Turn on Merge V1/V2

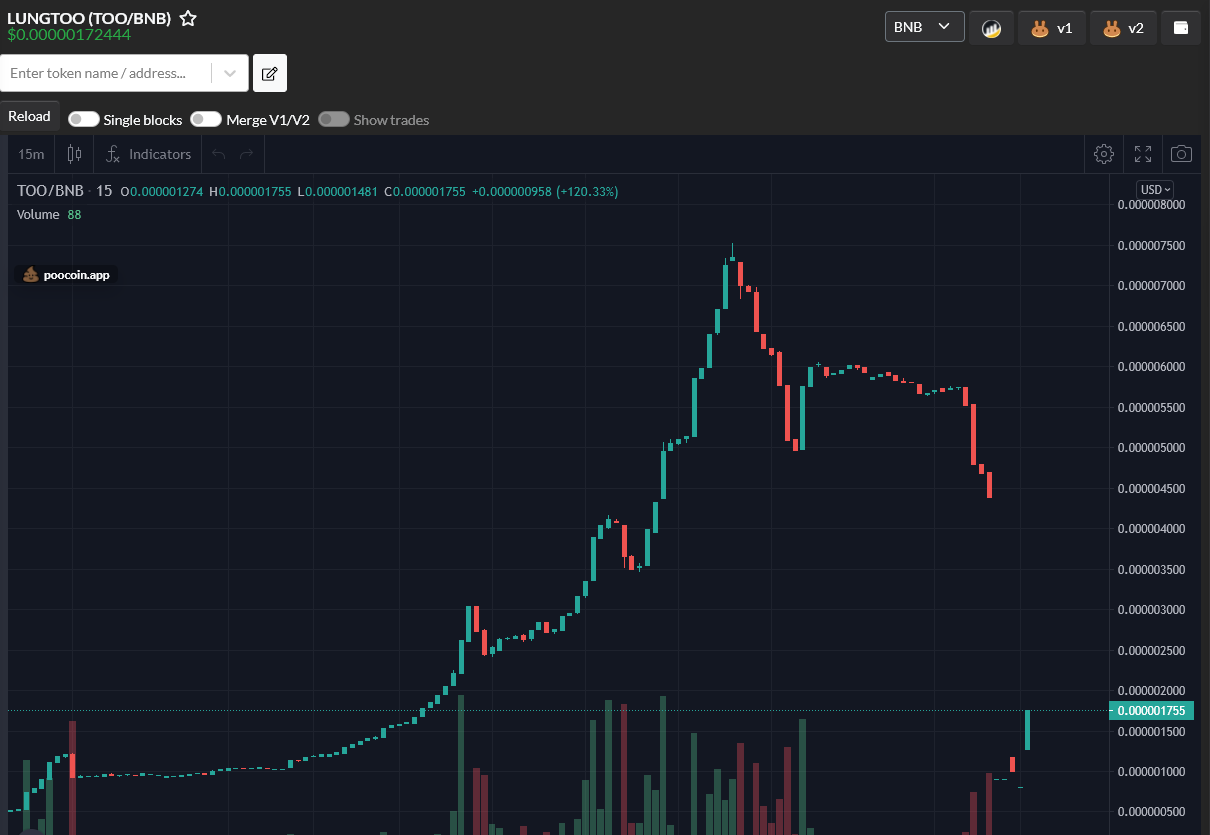[205, 118]
